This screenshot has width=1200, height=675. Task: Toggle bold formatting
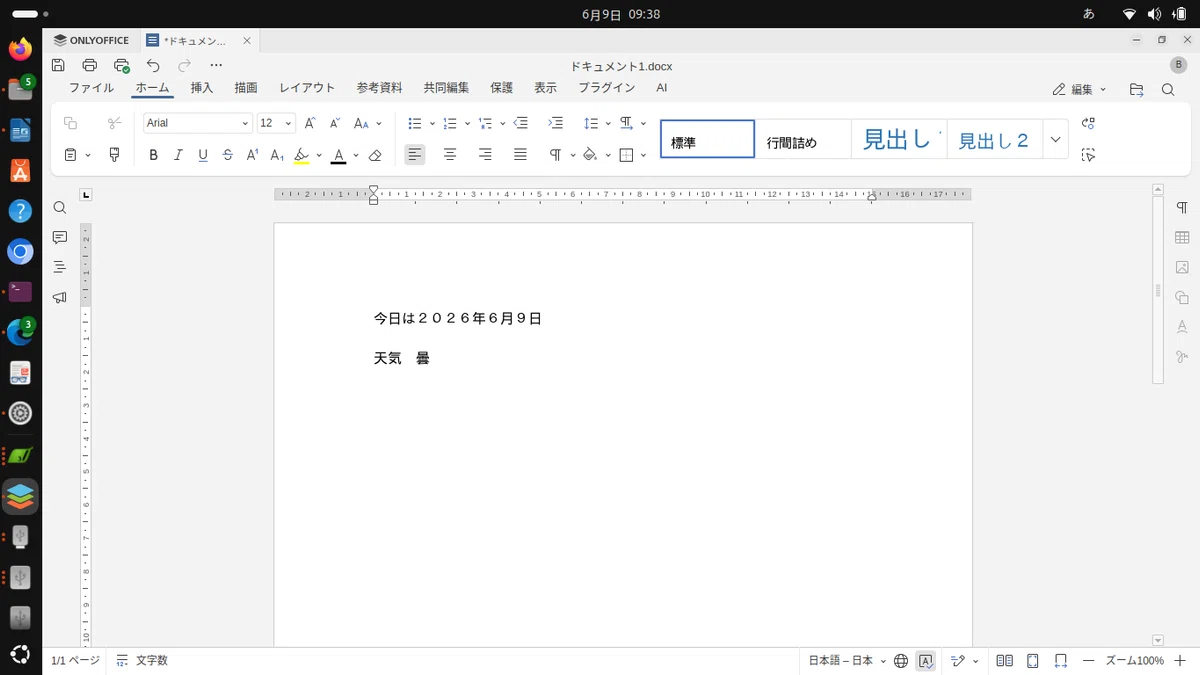153,155
